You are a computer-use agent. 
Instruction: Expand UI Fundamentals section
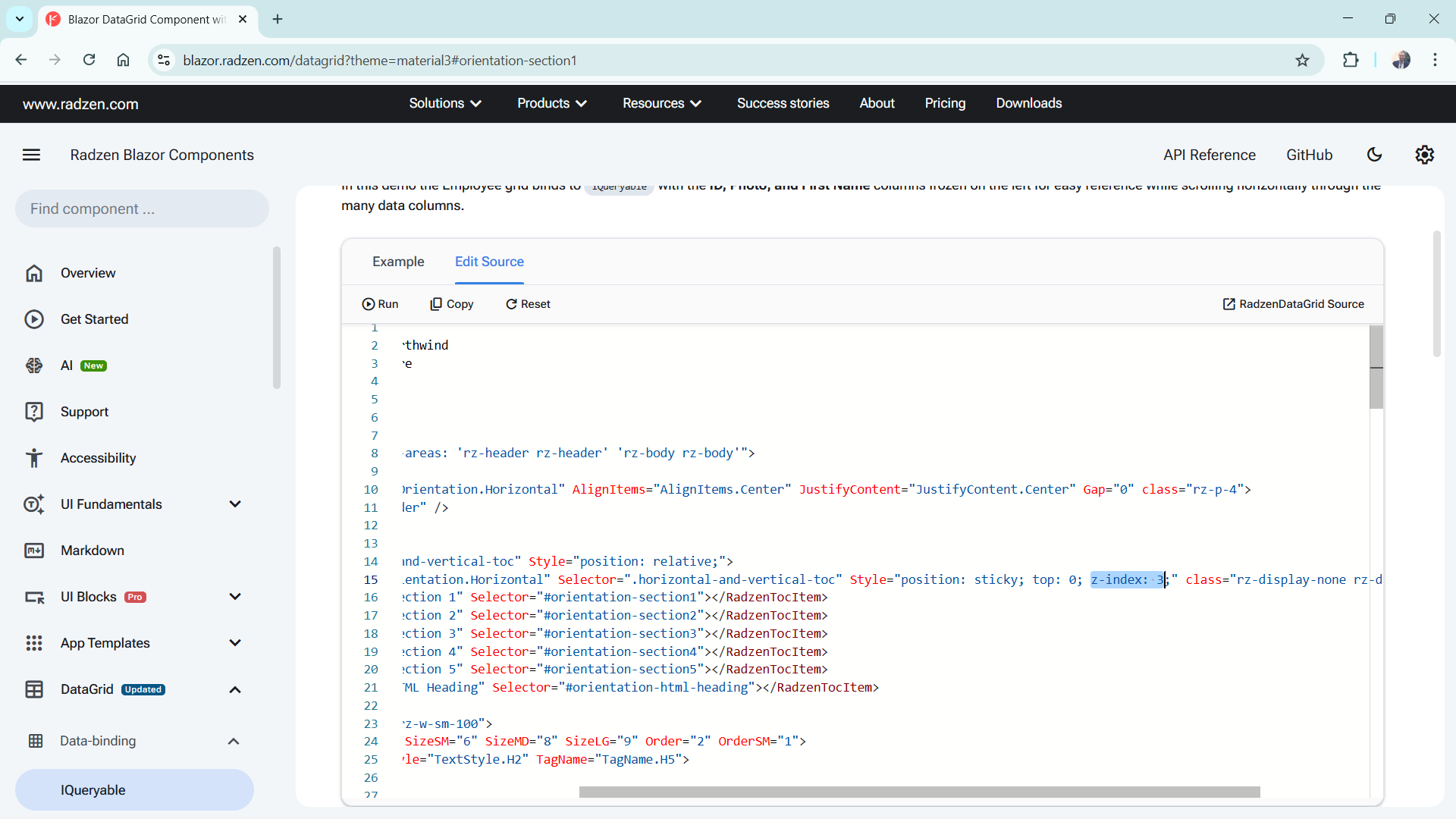(x=235, y=504)
